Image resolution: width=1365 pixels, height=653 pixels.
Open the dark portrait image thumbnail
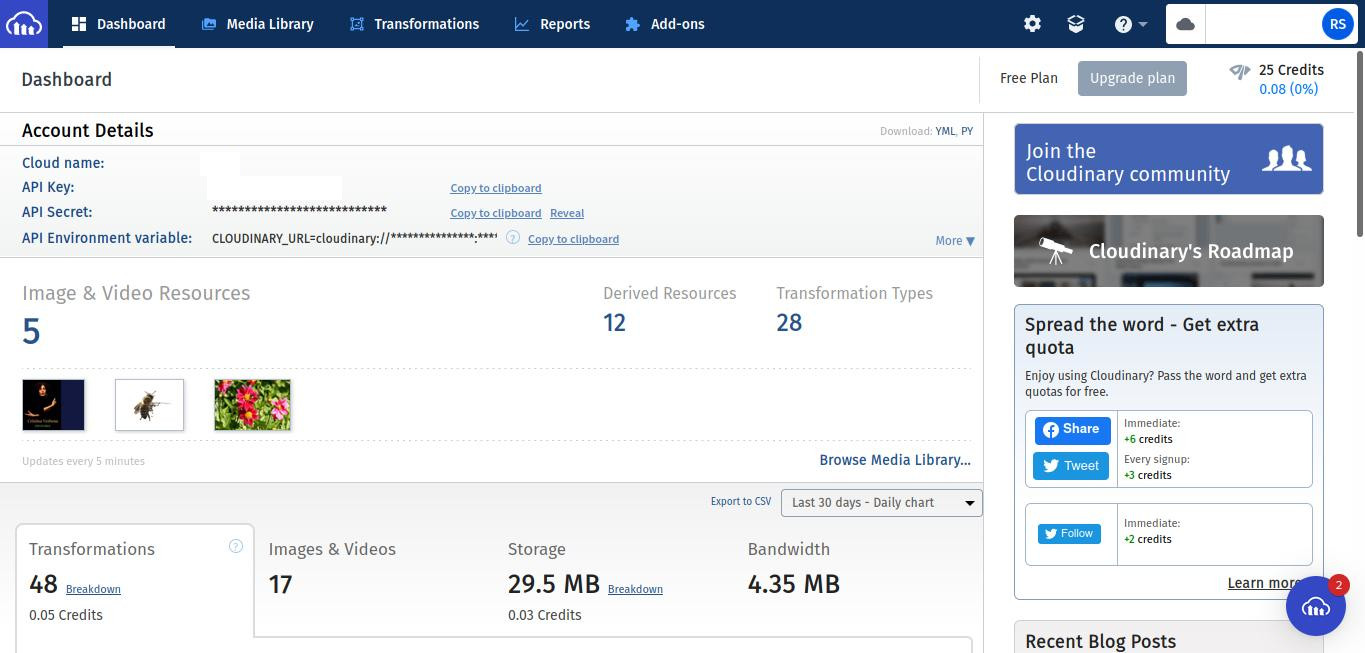(54, 405)
